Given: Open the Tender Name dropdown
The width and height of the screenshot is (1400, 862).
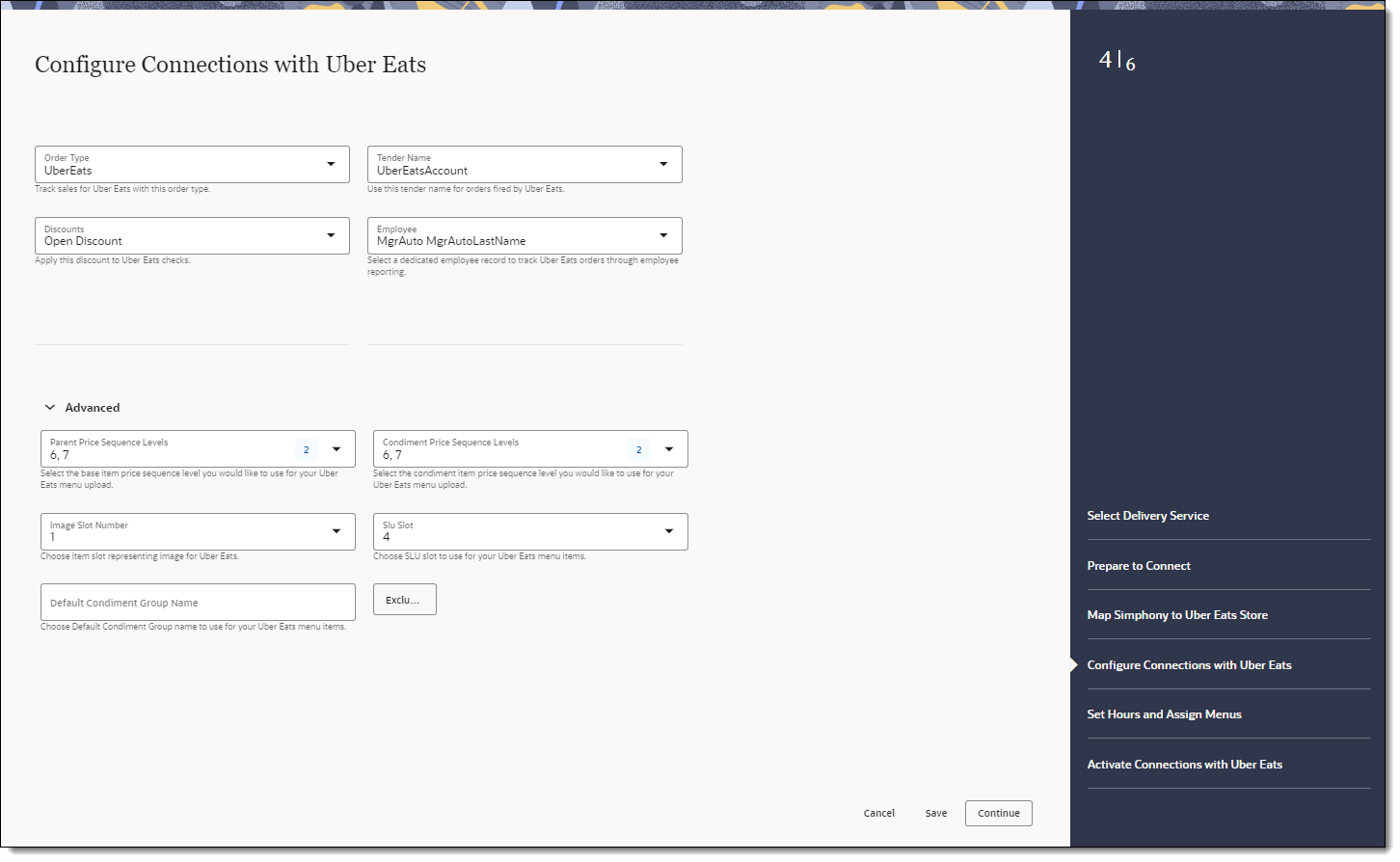Looking at the screenshot, I should (525, 164).
